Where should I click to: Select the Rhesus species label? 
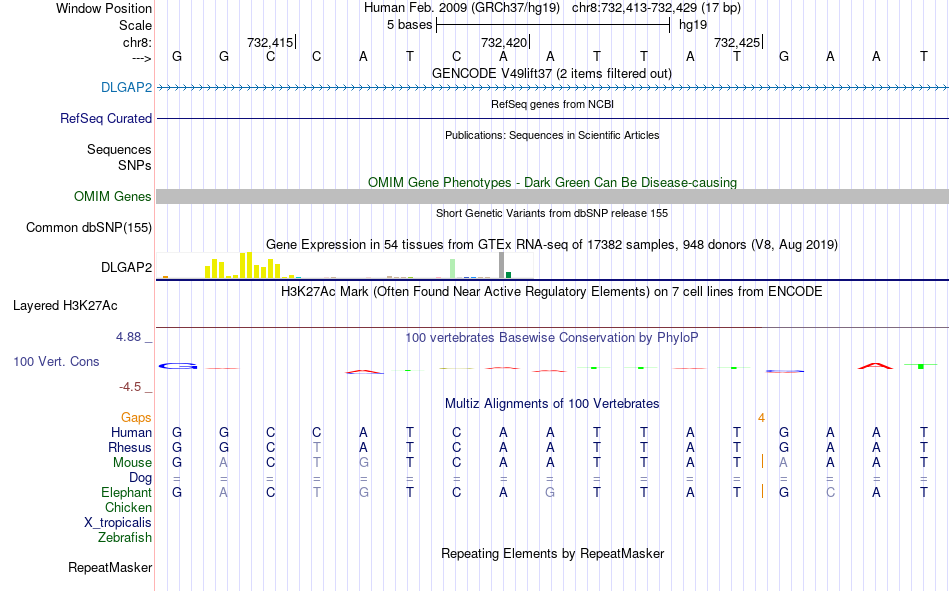129,447
